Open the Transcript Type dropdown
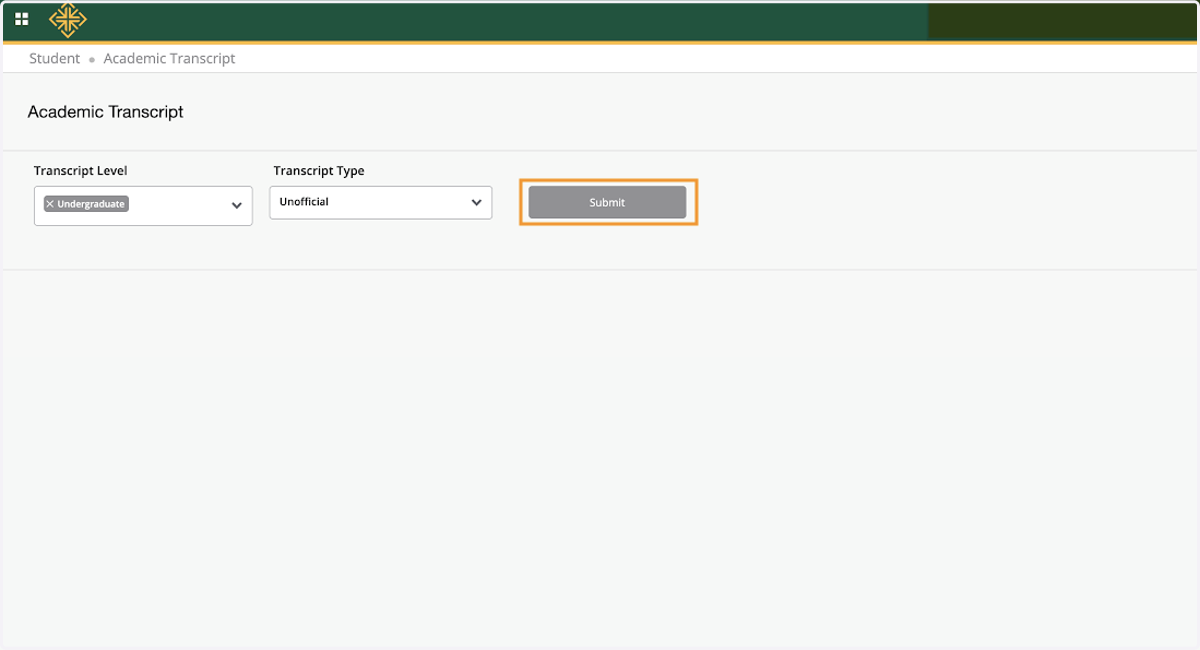Viewport: 1200px width, 650px height. [x=380, y=202]
